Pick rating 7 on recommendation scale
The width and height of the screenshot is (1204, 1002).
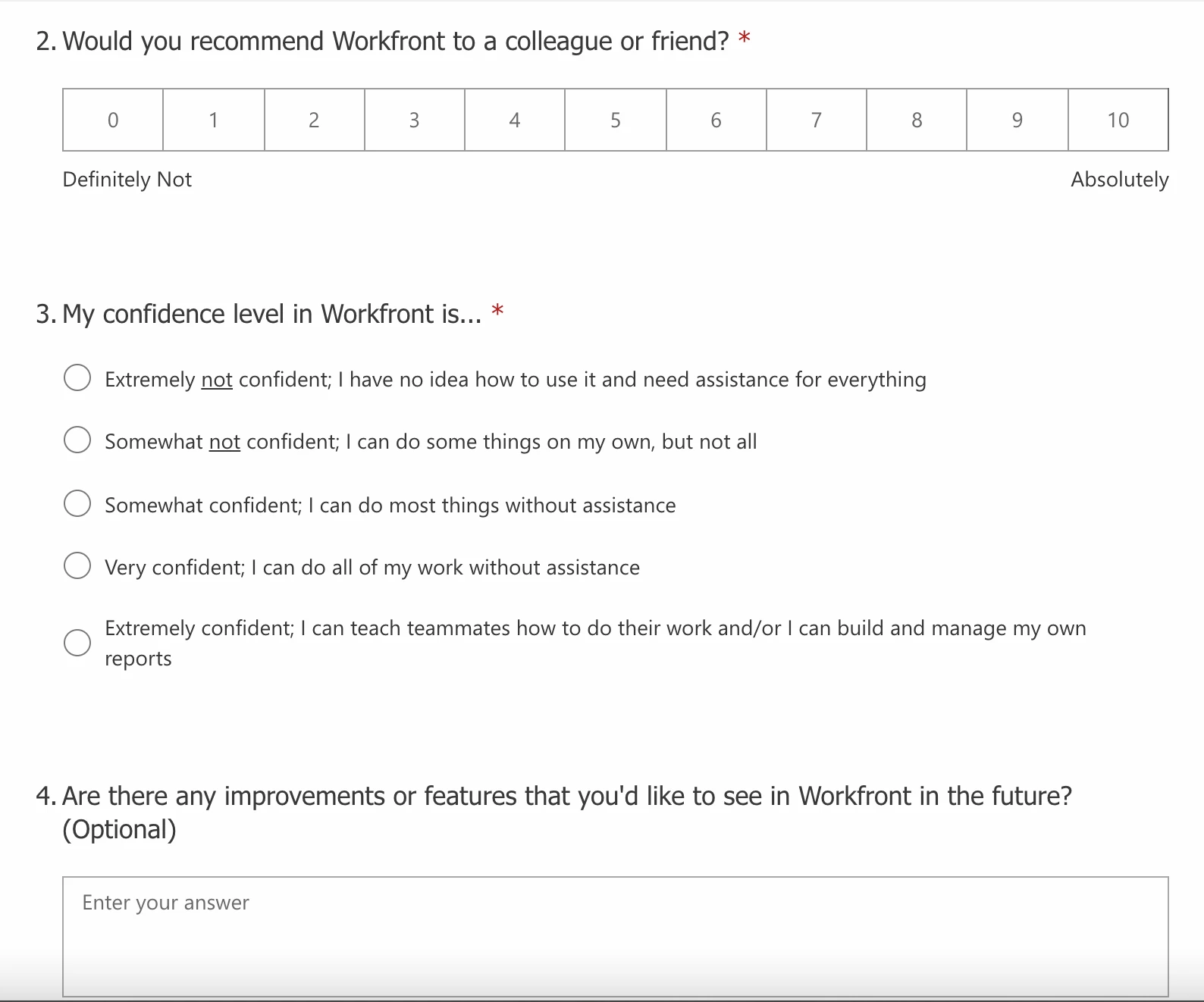(817, 120)
